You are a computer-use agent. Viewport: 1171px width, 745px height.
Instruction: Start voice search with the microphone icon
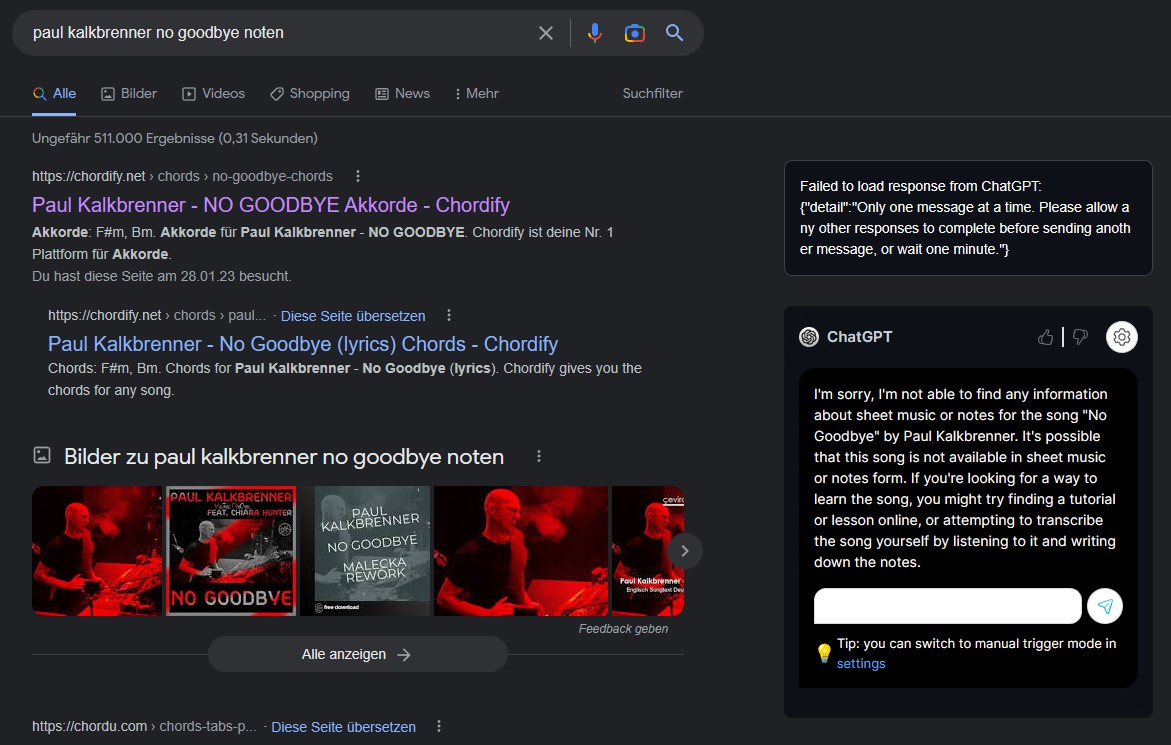point(594,33)
